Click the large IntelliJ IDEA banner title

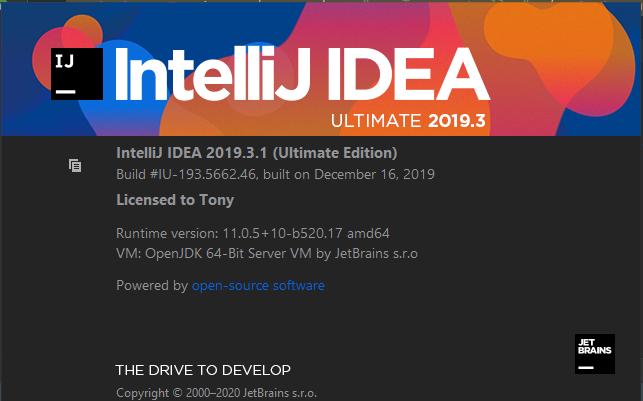coord(303,74)
